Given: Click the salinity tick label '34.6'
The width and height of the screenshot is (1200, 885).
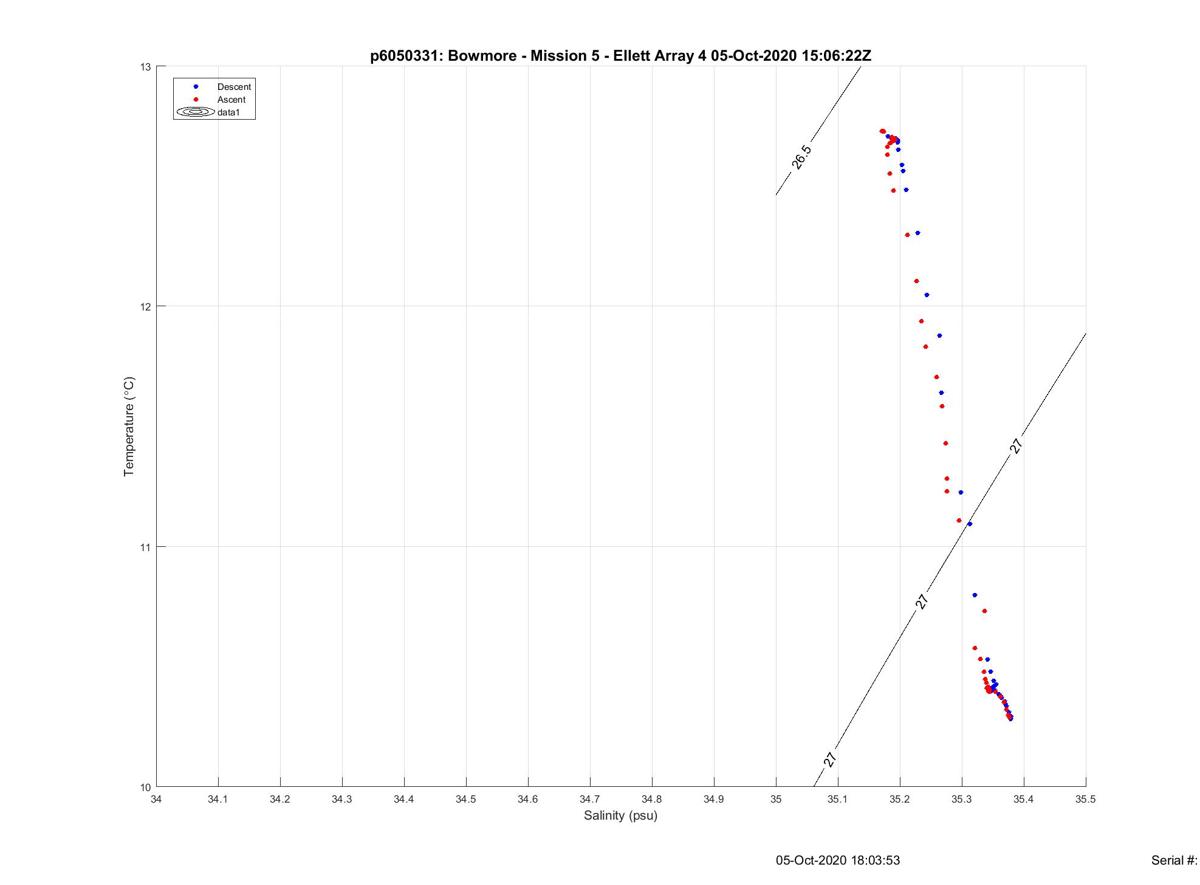Looking at the screenshot, I should coord(528,800).
